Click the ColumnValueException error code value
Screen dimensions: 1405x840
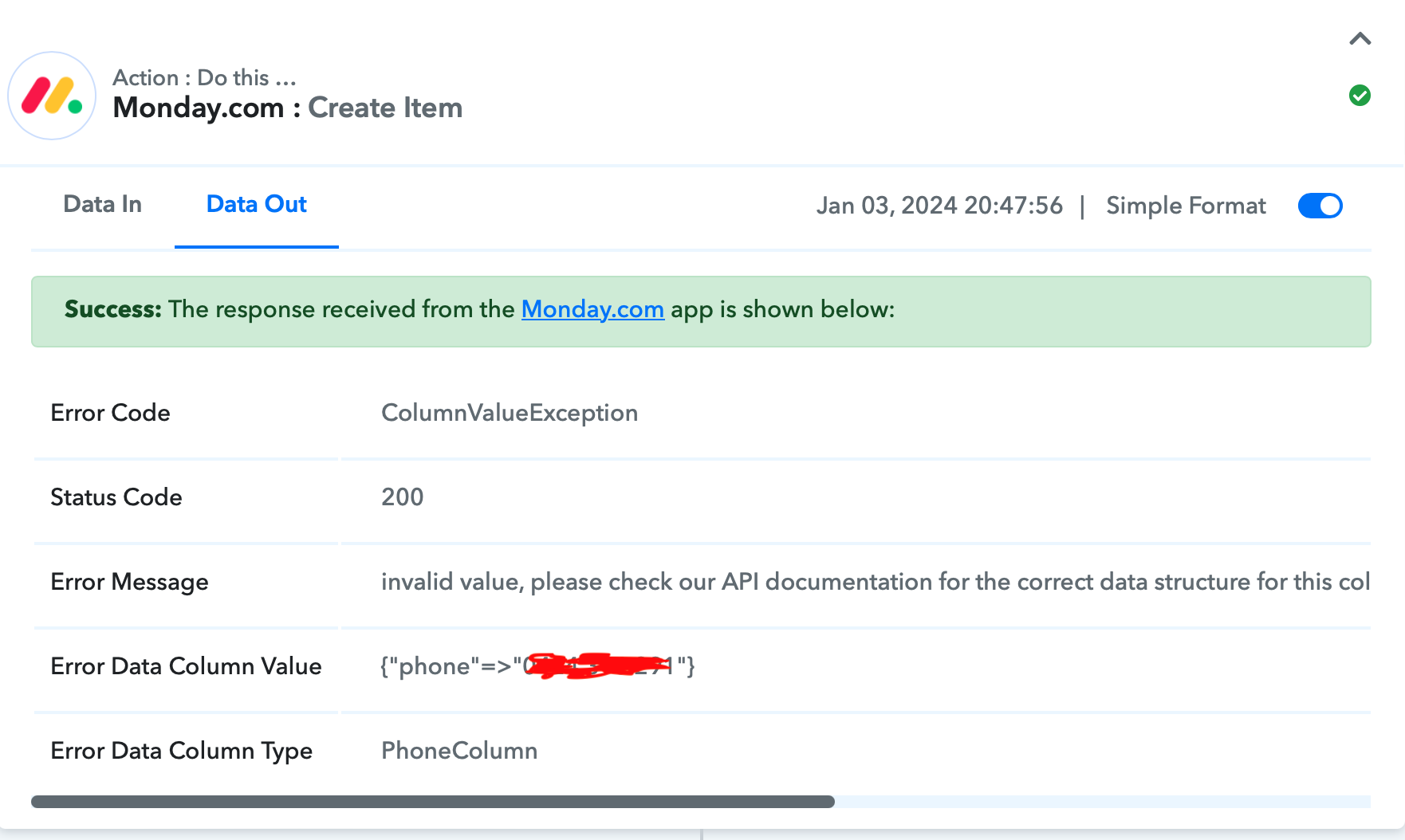coord(510,413)
